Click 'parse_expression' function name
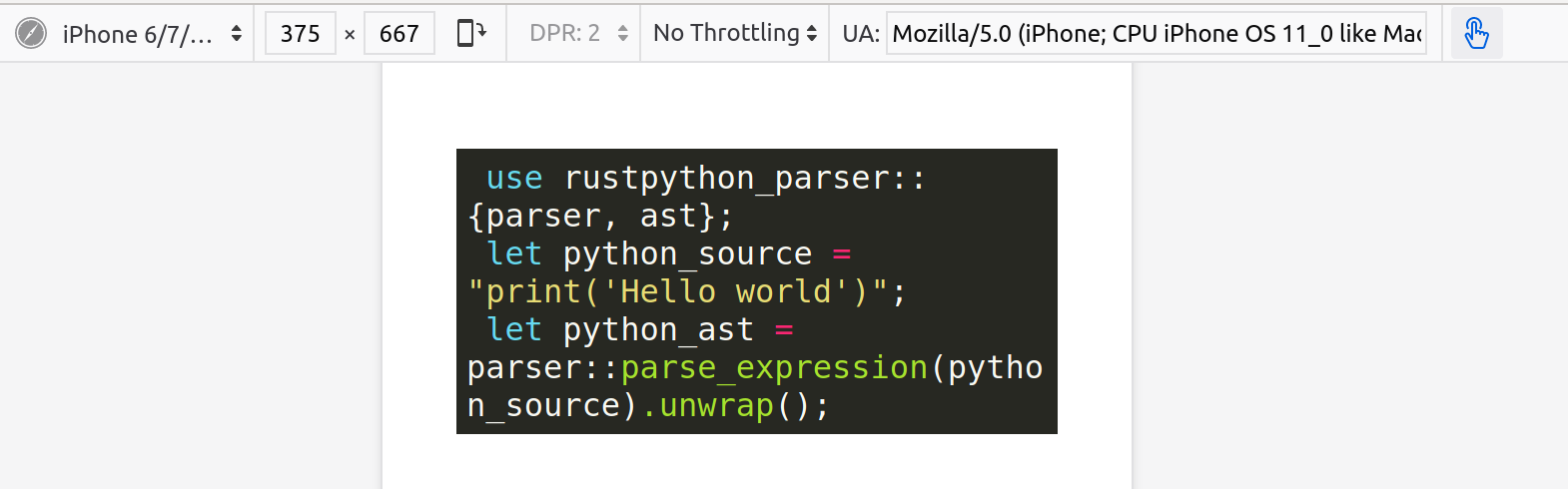 tap(775, 367)
